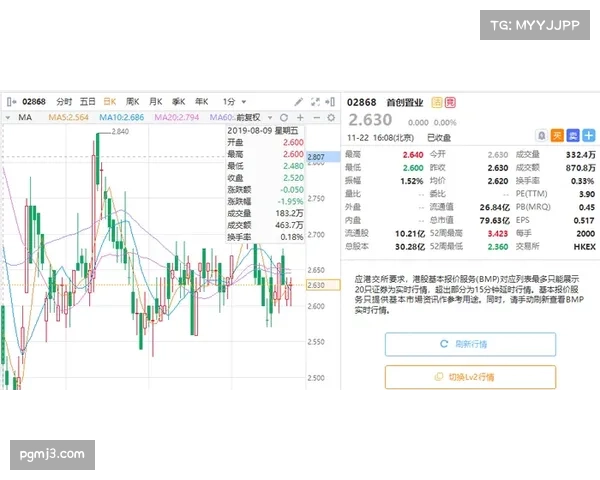Open chart settings gear icon
Screen dimensions: 600x480
click(x=331, y=118)
